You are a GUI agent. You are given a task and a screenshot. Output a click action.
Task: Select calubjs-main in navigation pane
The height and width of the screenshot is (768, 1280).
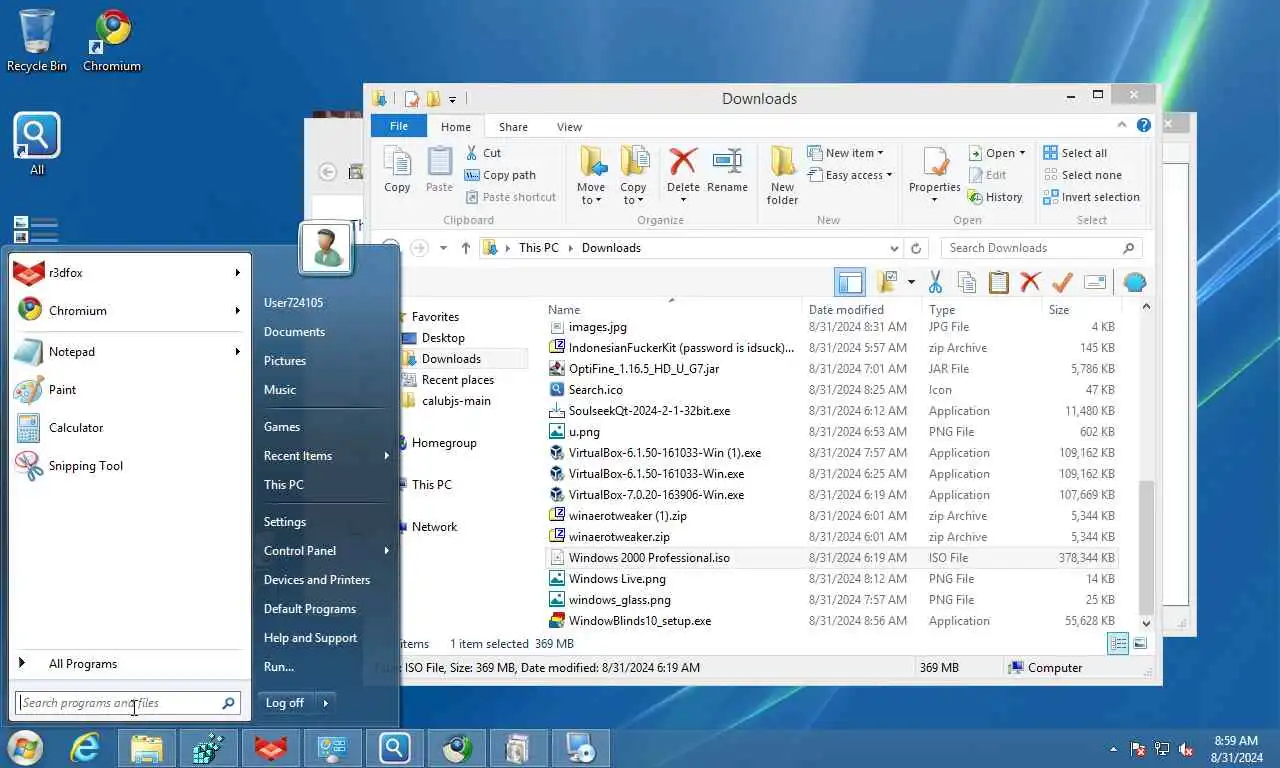(x=456, y=401)
